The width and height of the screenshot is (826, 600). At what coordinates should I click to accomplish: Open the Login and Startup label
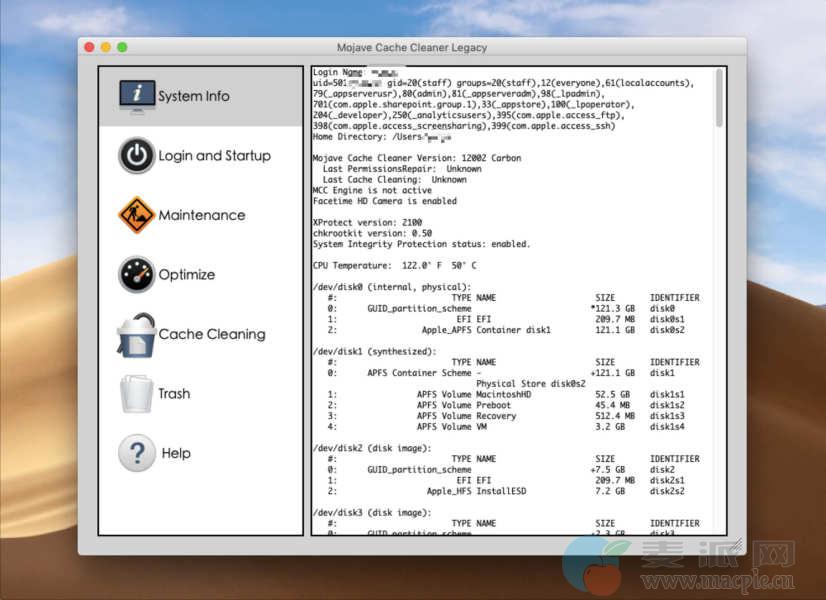[x=214, y=156]
